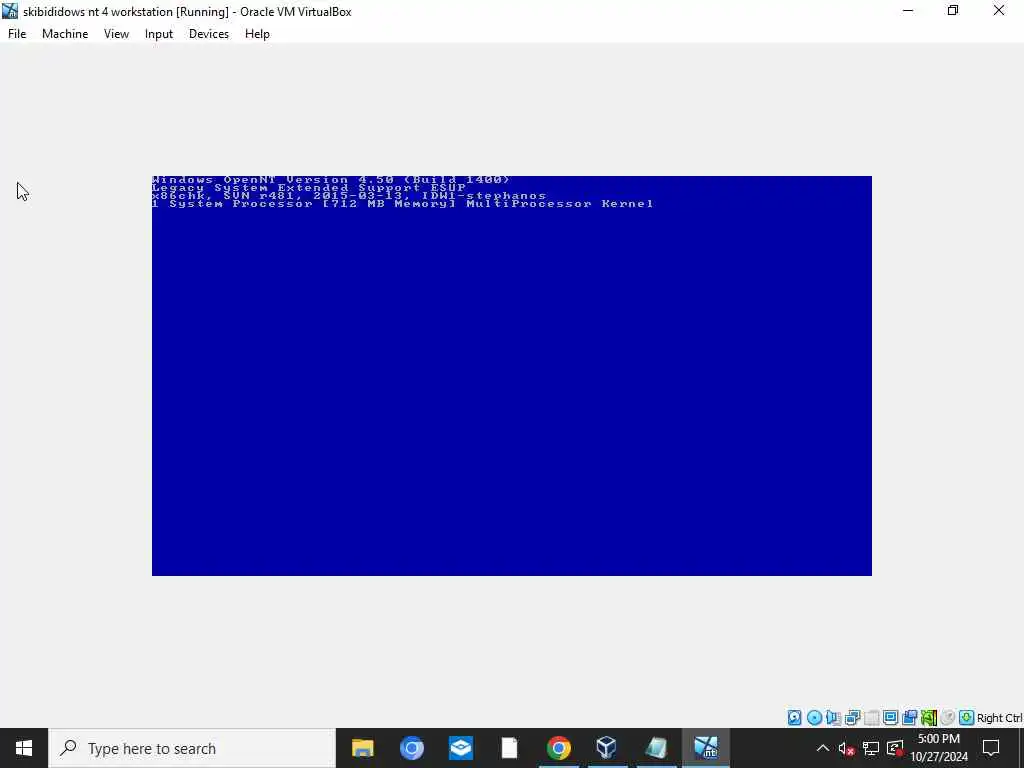1024x768 pixels.
Task: Open the blank white document taskbar icon
Action: tap(509, 748)
